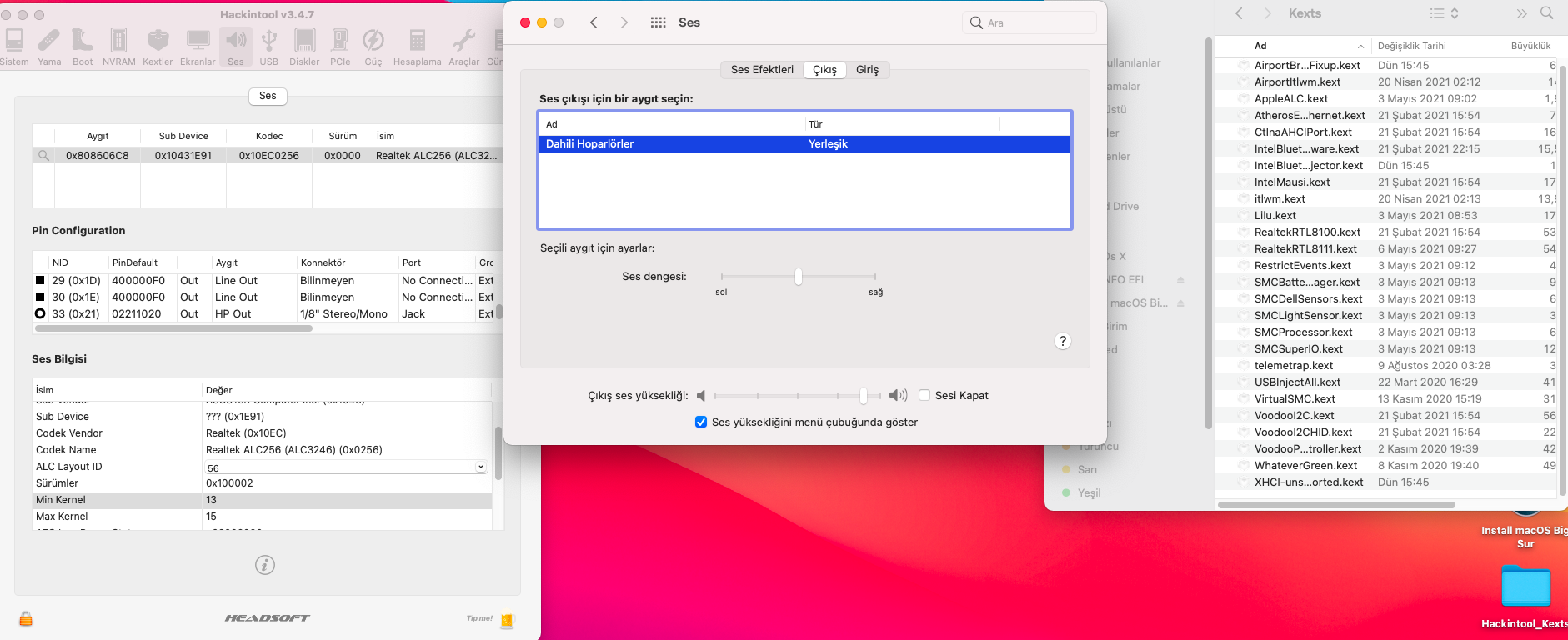Viewport: 1568px width, 640px height.
Task: Select the Ses tab in Hackintool
Action: point(268,96)
